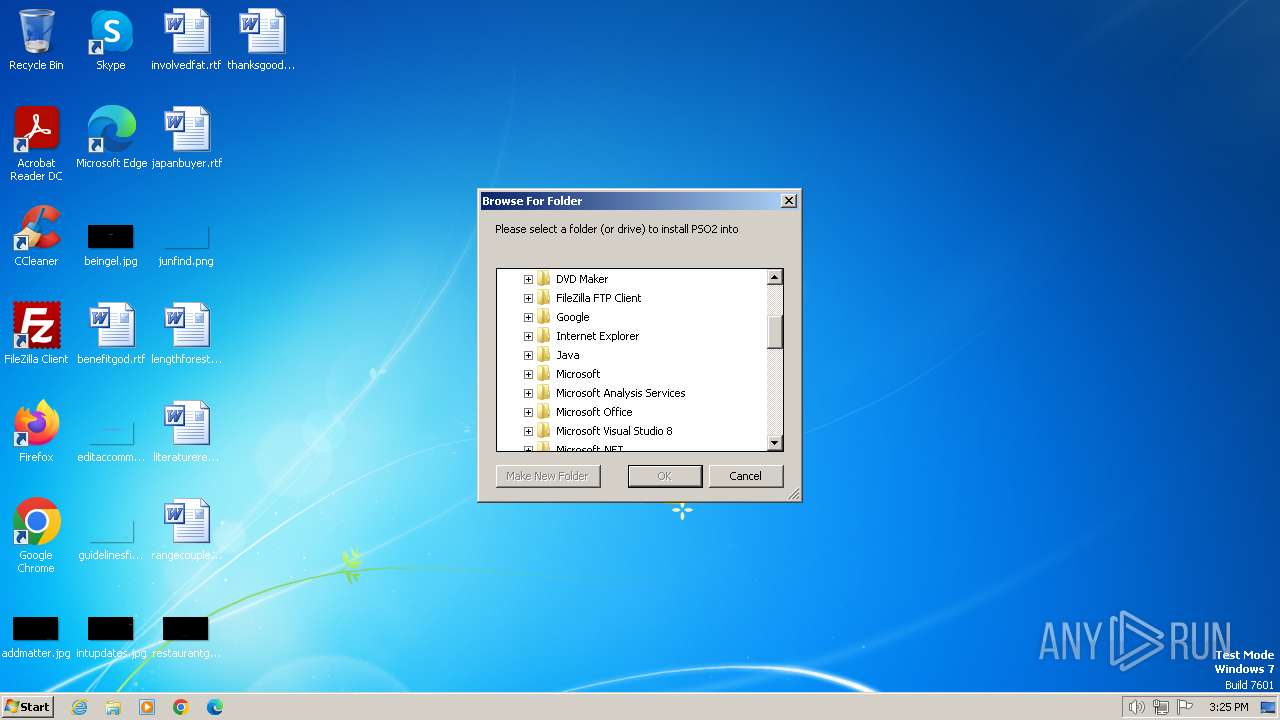This screenshot has width=1280, height=720.
Task: Click the network tray icon
Action: 1161,707
